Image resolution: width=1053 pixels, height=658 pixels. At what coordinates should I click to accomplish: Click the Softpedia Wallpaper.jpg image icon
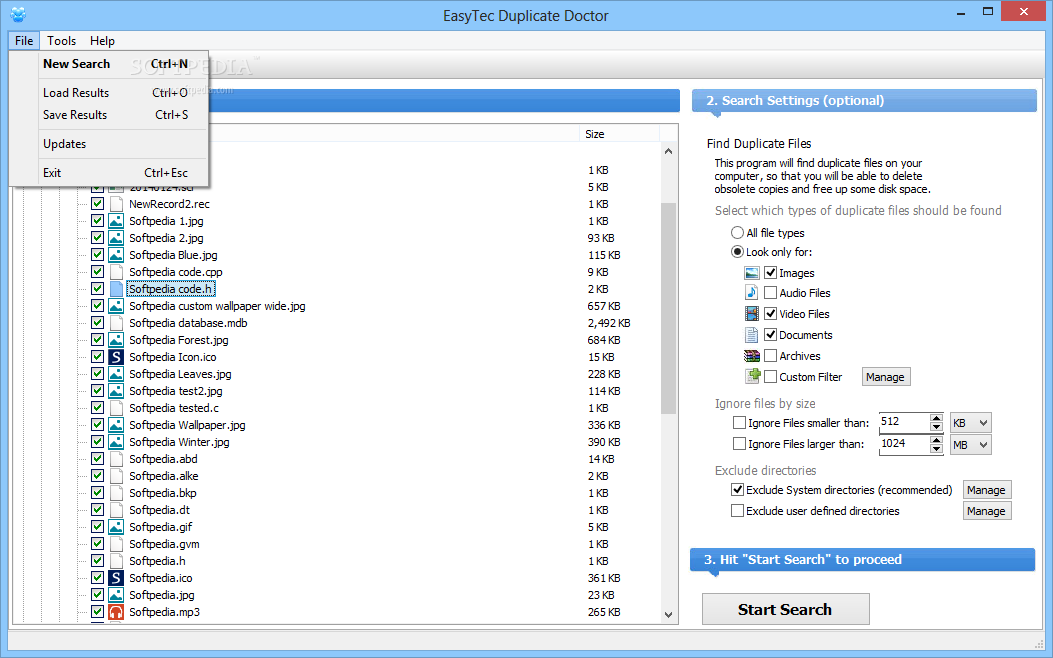tap(116, 425)
